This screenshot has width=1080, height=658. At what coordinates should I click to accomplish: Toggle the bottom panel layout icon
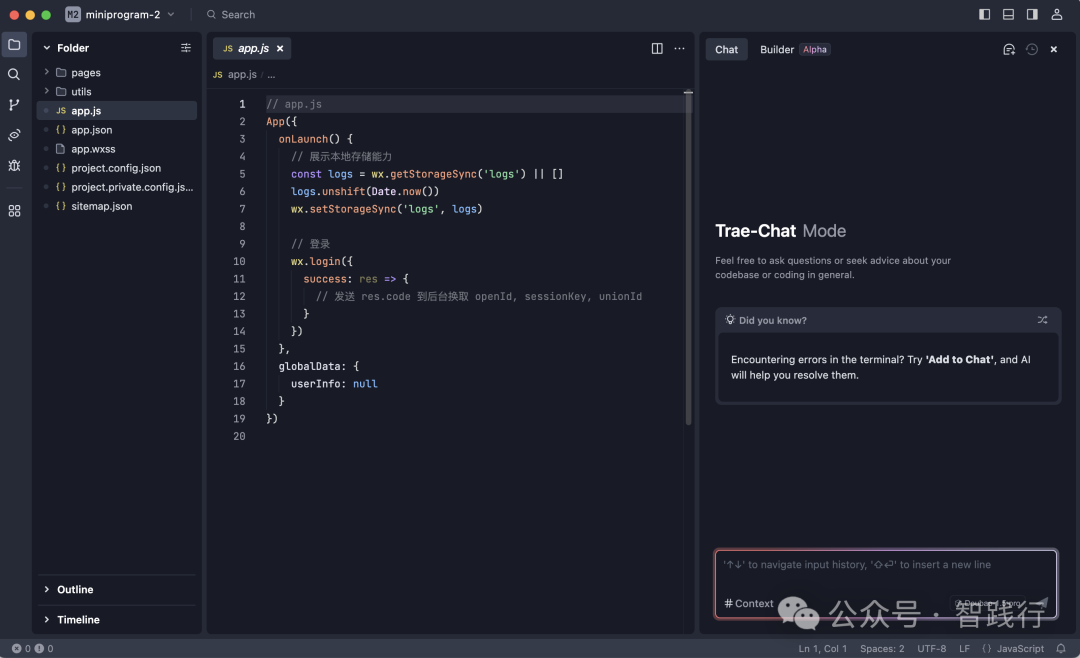tap(1008, 14)
